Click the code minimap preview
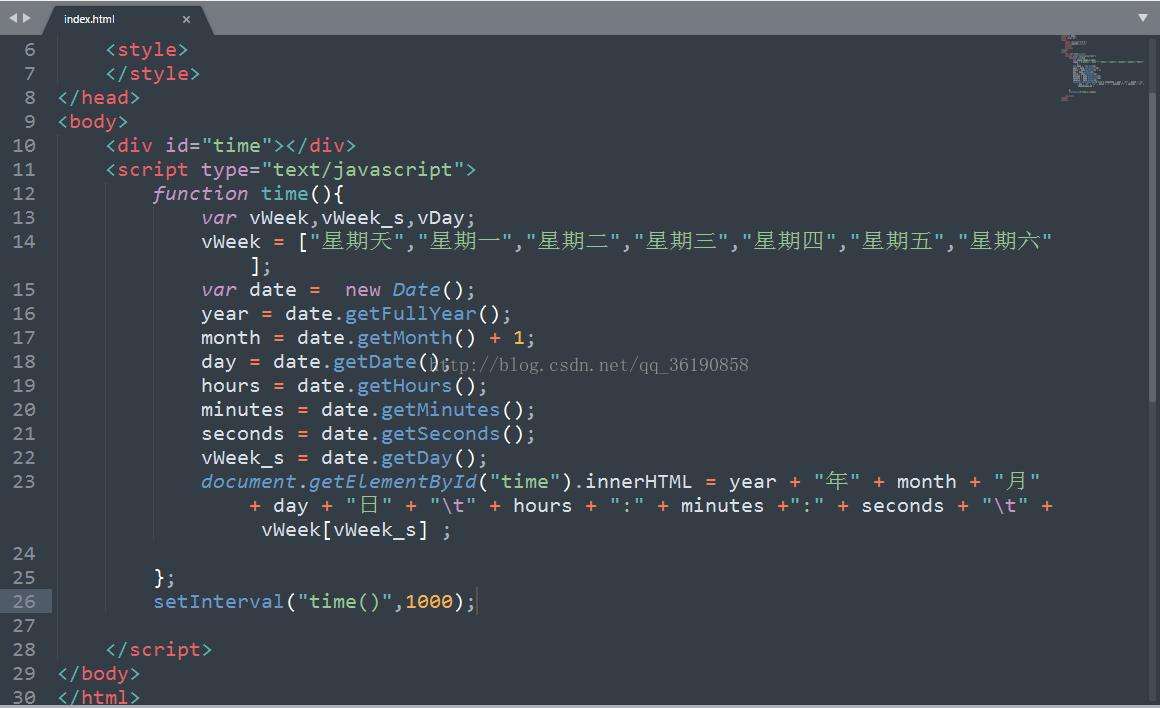This screenshot has width=1160, height=708. click(x=1102, y=68)
